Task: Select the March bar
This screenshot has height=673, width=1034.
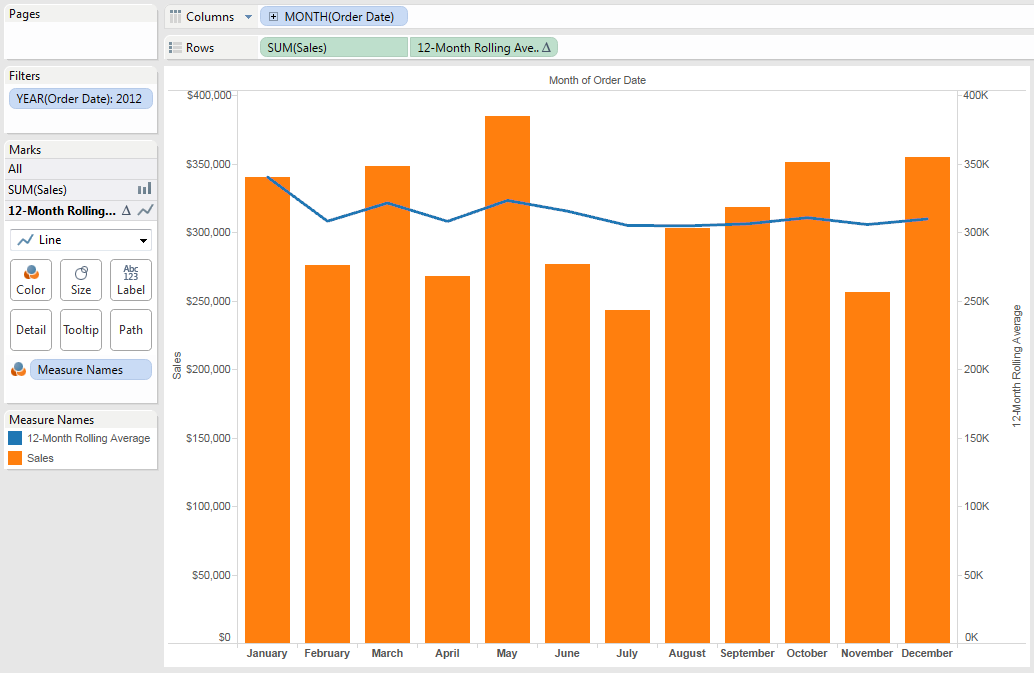Action: [x=387, y=405]
